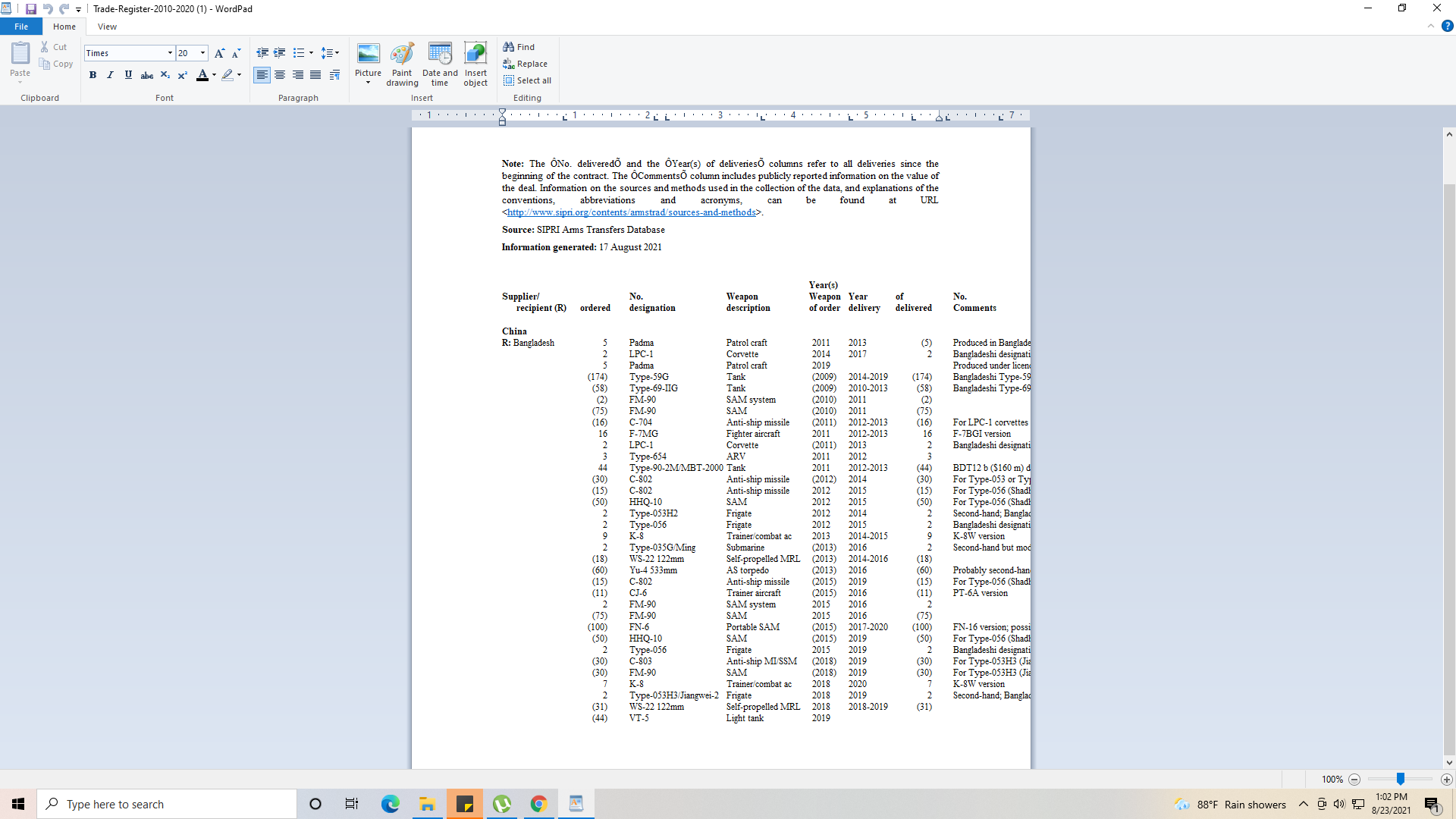Toggle Subscript formatting
1456x819 pixels.
tap(165, 75)
